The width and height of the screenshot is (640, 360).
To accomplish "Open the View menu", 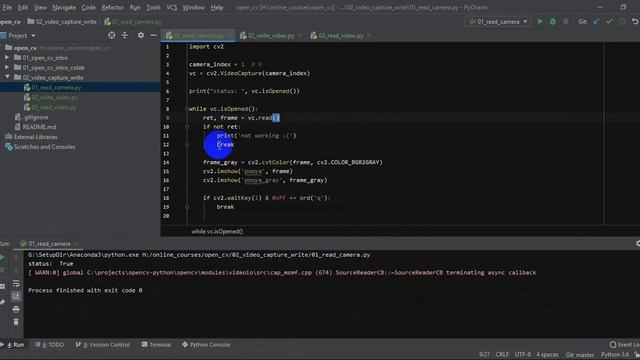I will pyautogui.click(x=40, y=7).
